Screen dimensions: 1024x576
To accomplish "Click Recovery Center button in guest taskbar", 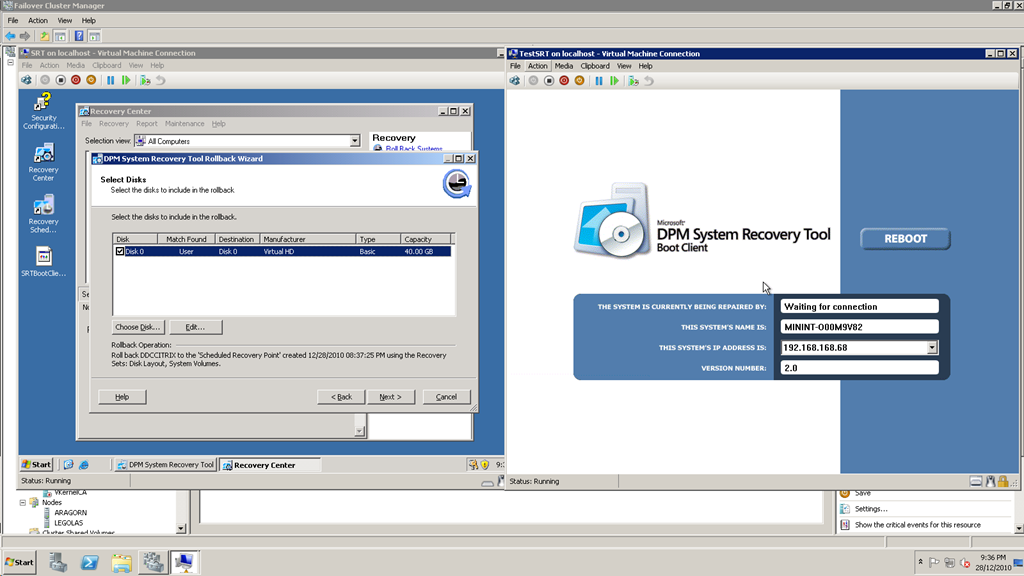I will coord(269,465).
